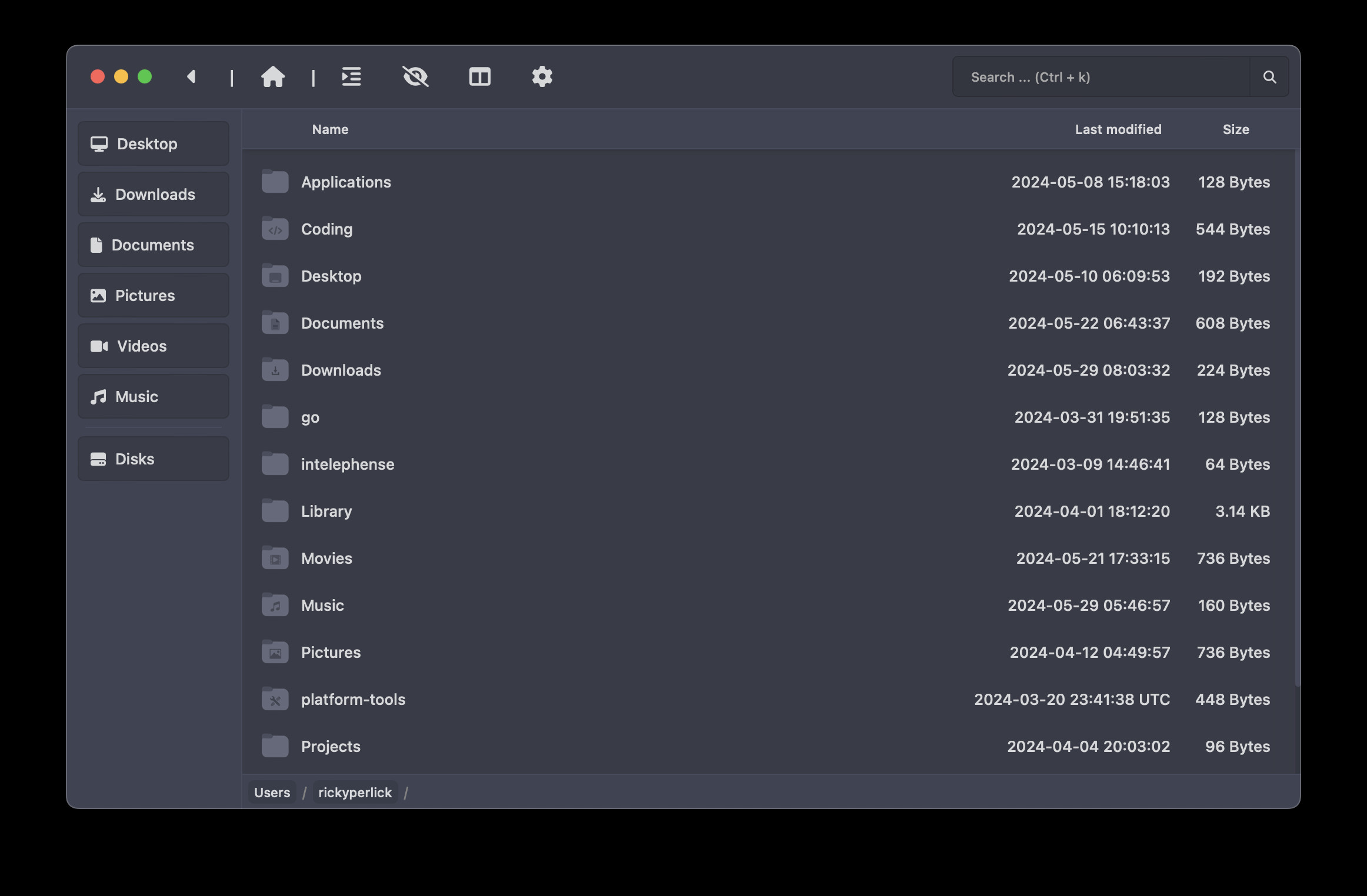The image size is (1367, 896).
Task: Focus the search input field
Action: (x=1100, y=77)
